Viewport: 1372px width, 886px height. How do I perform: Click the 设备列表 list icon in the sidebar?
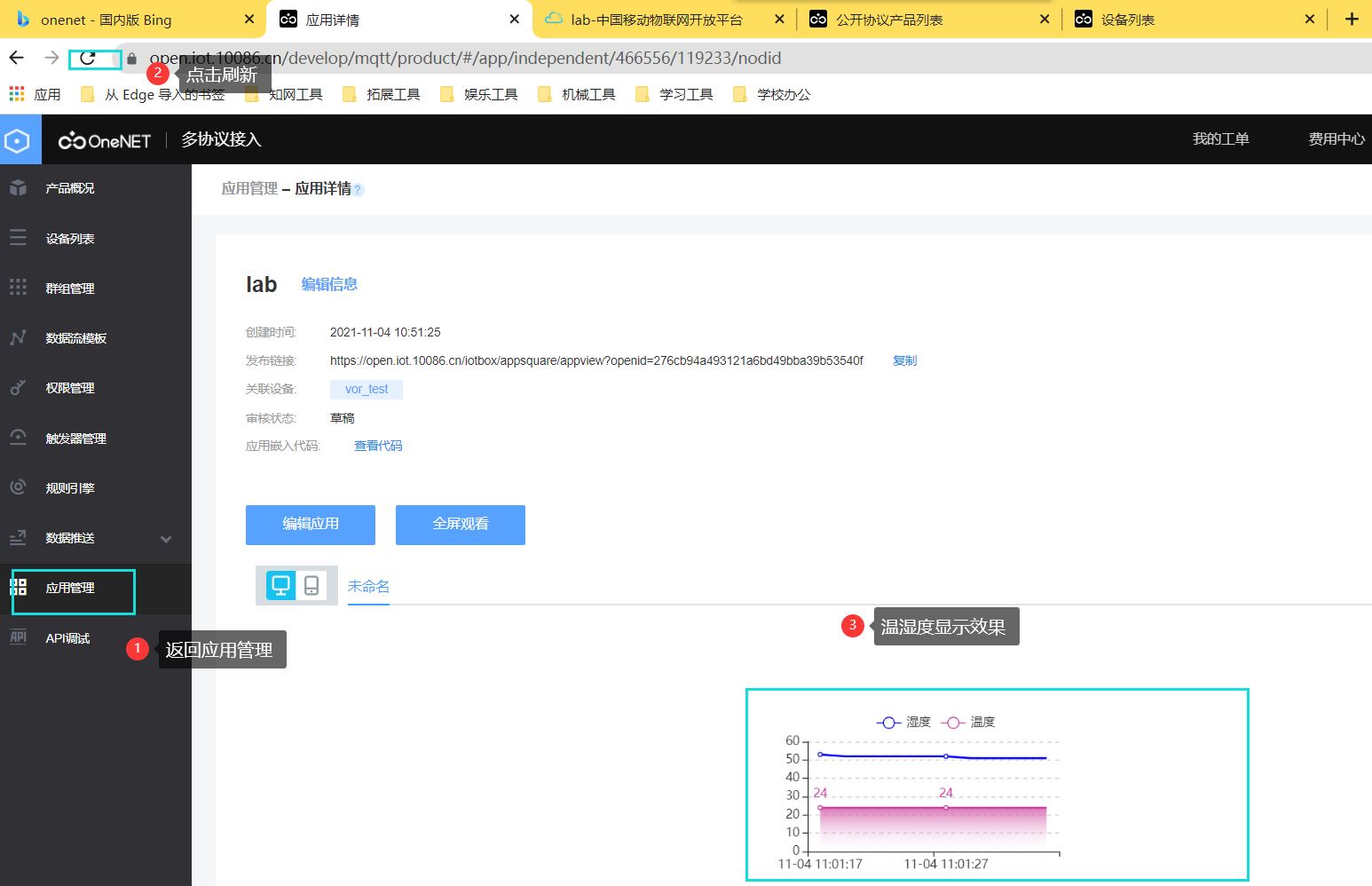click(x=18, y=238)
